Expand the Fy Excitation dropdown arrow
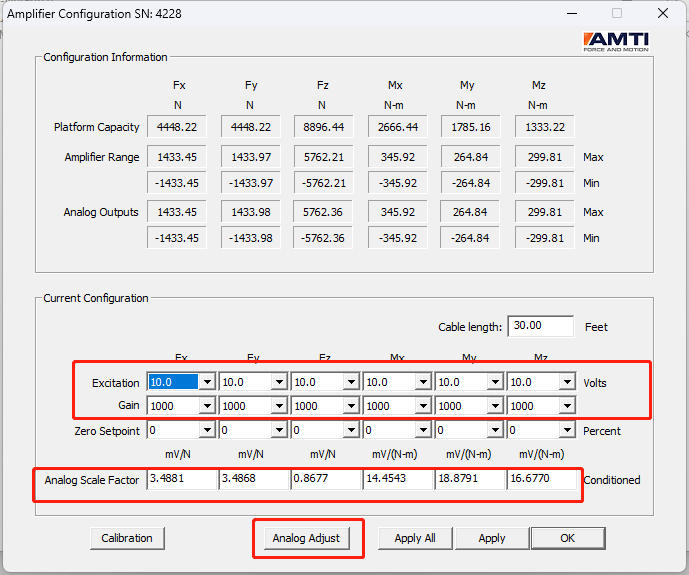The image size is (689, 575). [279, 382]
